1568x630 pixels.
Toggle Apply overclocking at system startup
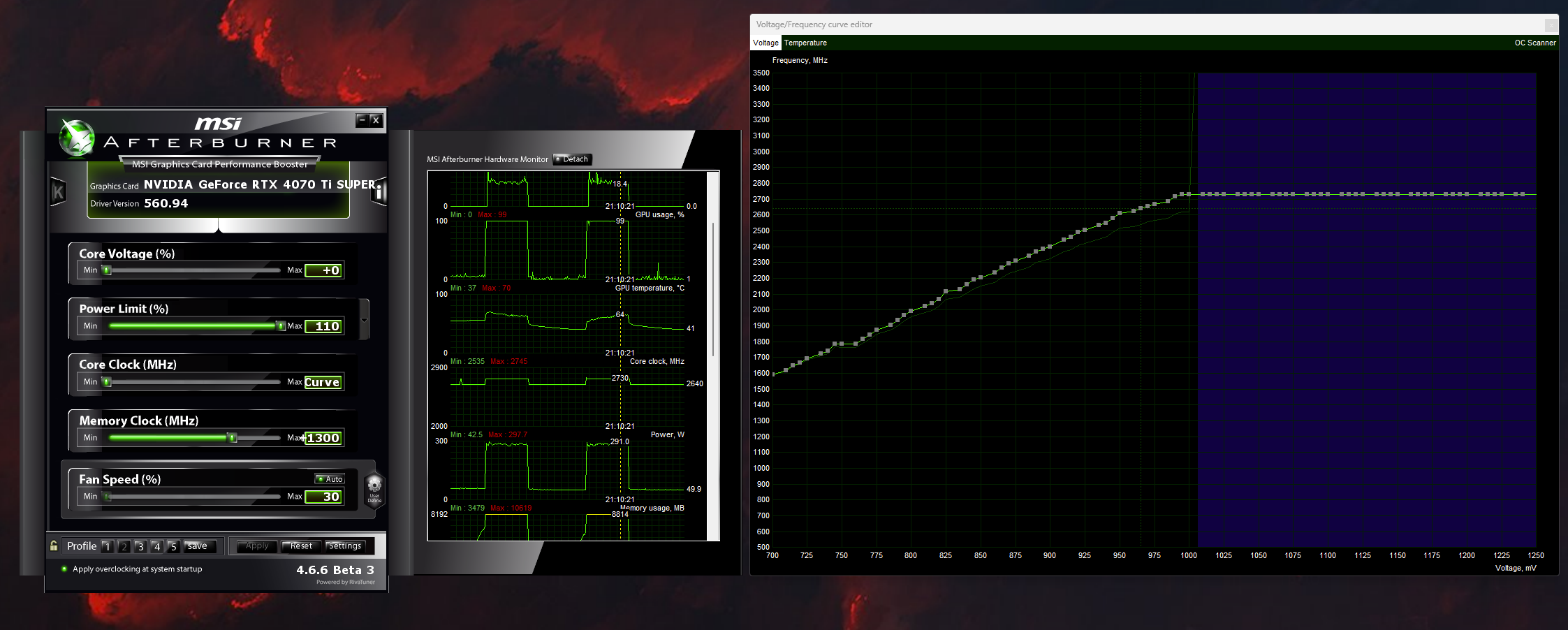[x=131, y=569]
